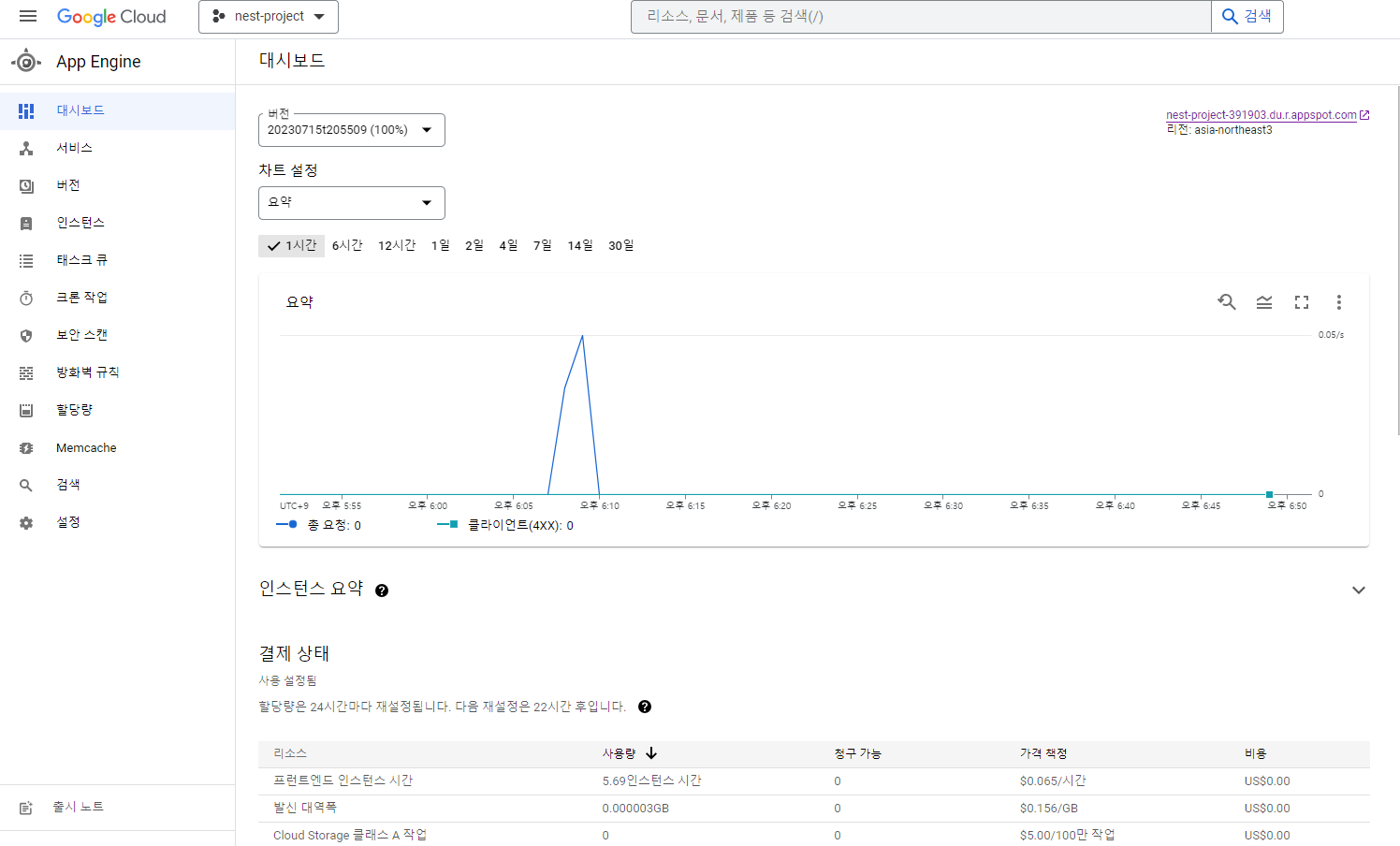
Task: Click the 버전 sidebar icon
Action: coord(26,185)
